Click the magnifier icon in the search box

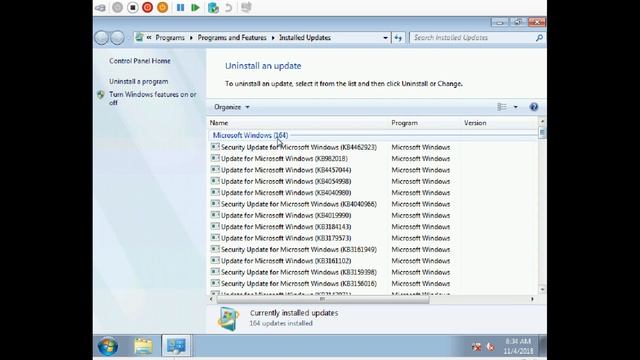click(x=539, y=38)
